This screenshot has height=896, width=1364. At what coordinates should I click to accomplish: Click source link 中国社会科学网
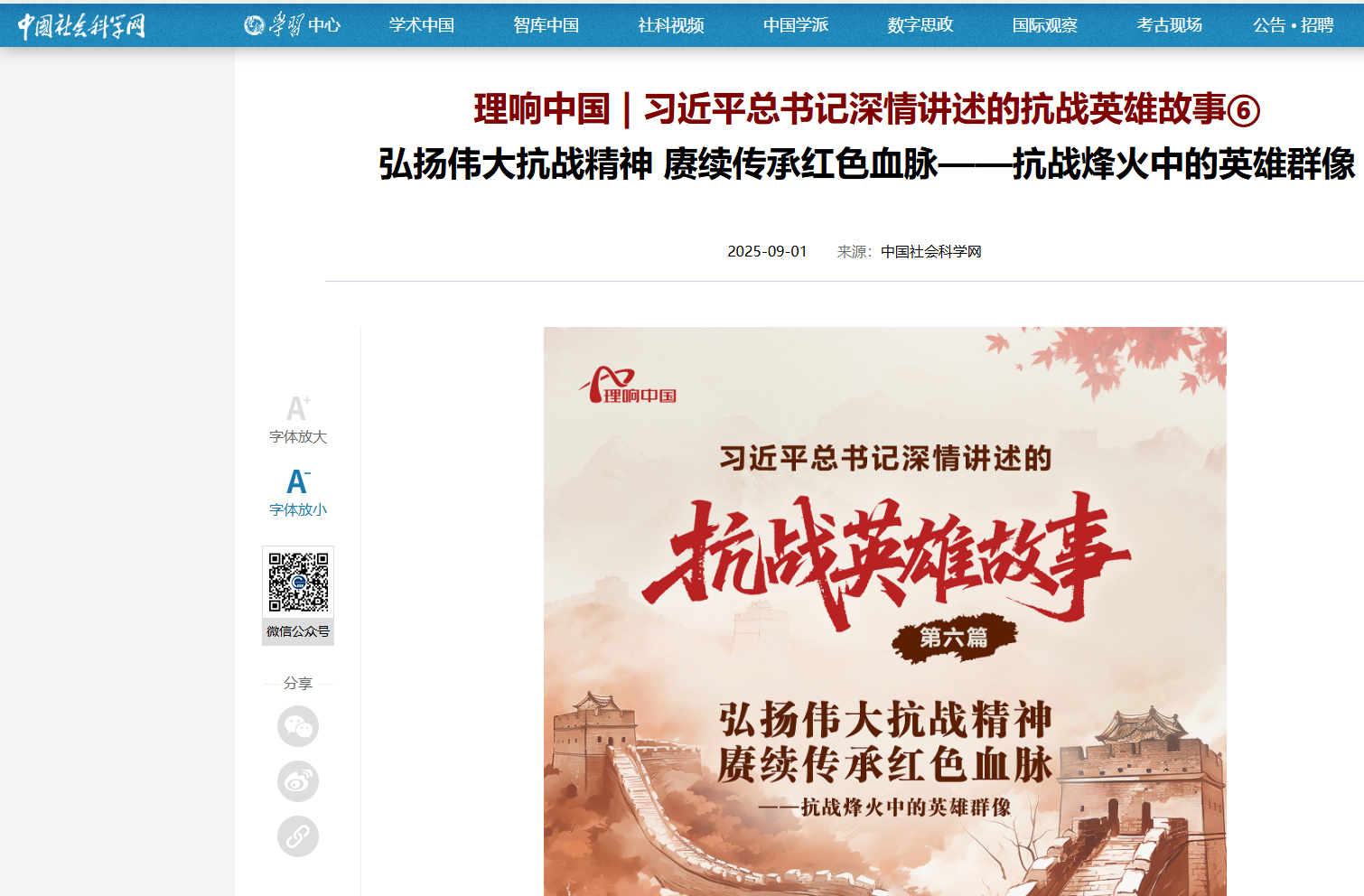click(x=931, y=251)
